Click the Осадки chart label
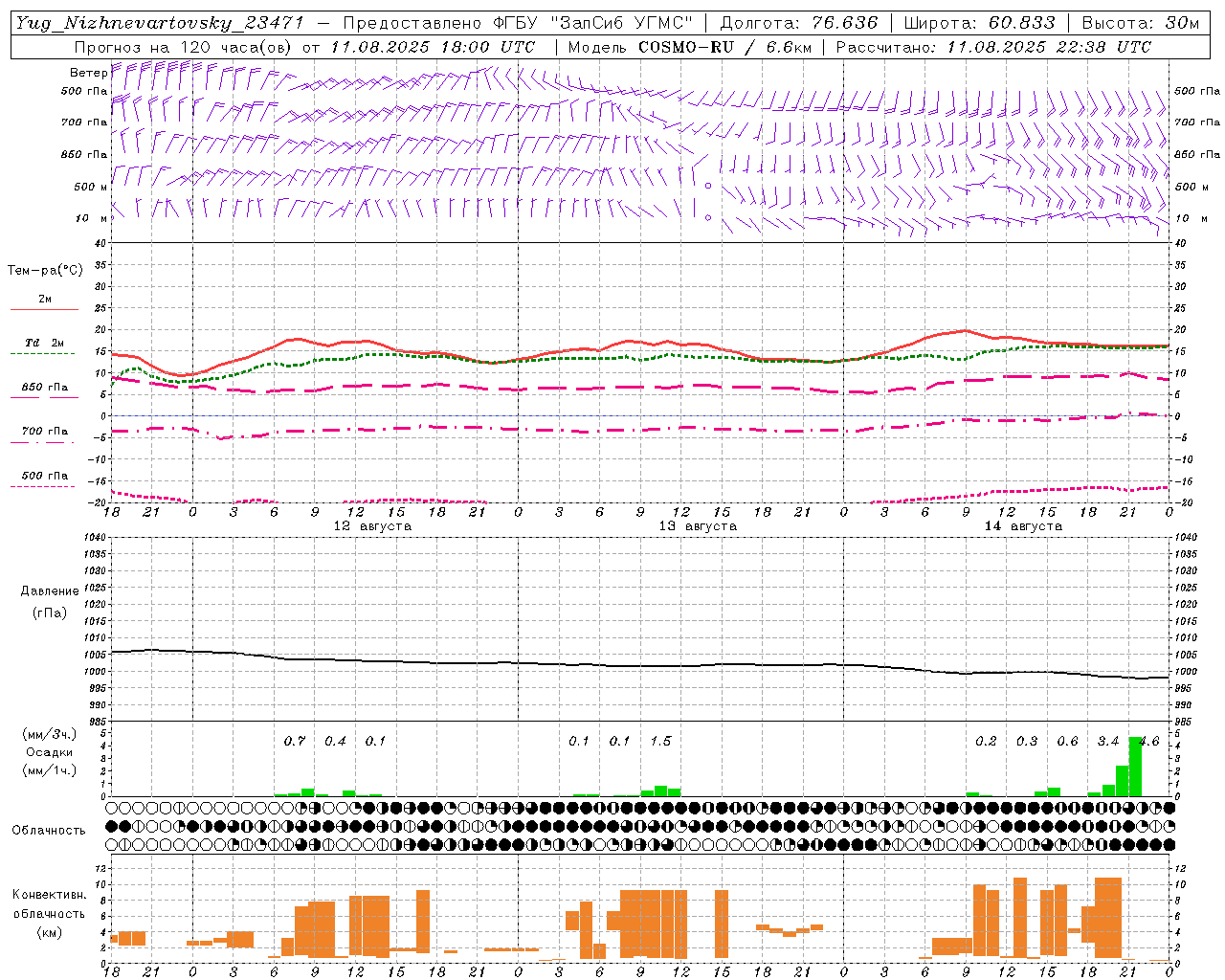1225x980 pixels. pyautogui.click(x=50, y=752)
